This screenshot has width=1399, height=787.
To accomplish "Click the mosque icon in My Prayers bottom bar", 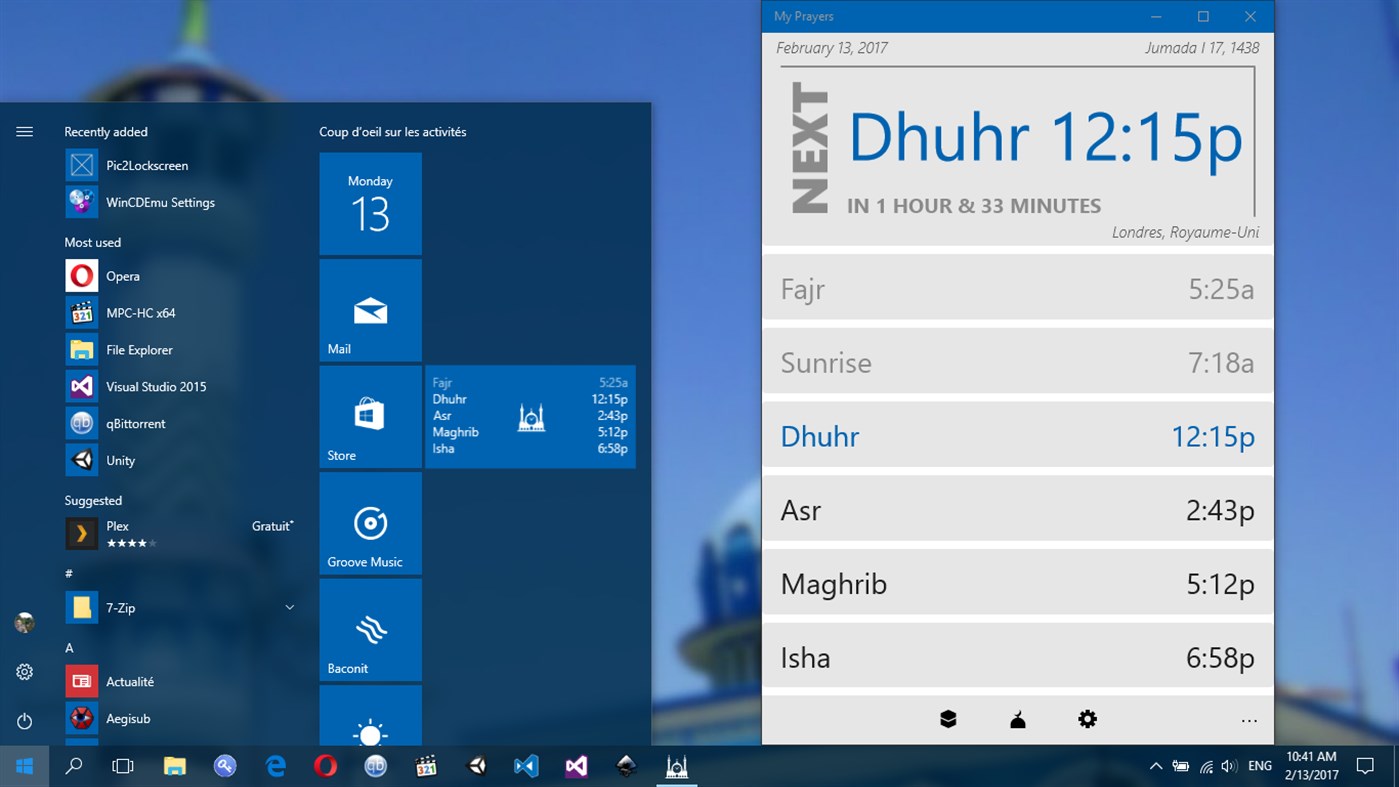I will (1017, 718).
